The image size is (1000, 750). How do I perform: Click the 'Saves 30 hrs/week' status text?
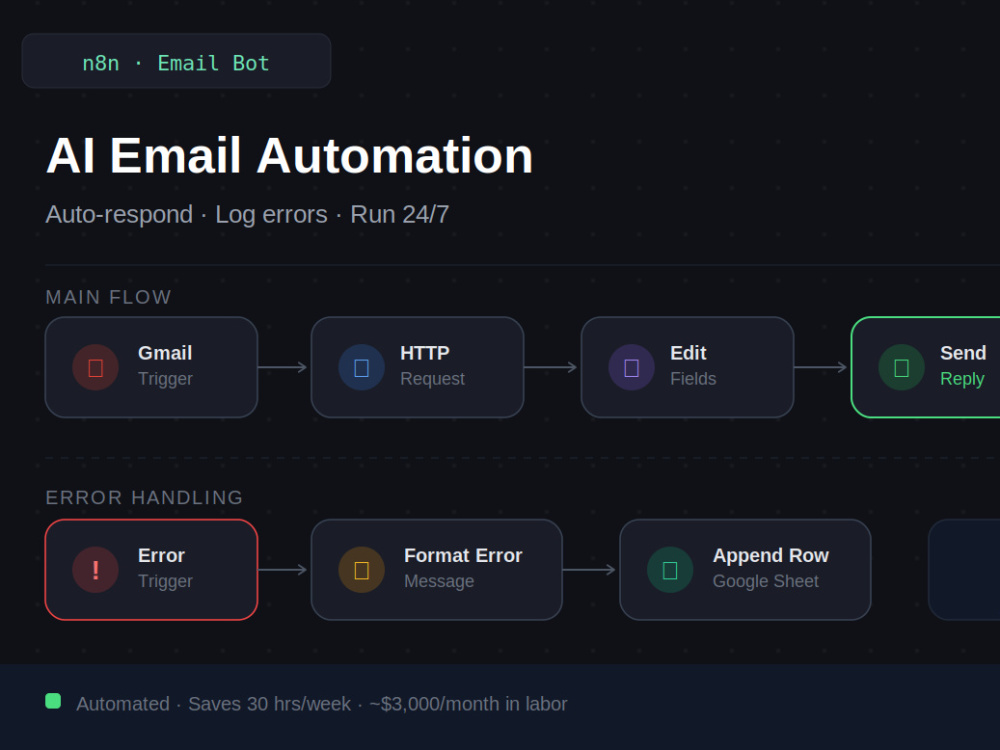point(269,704)
